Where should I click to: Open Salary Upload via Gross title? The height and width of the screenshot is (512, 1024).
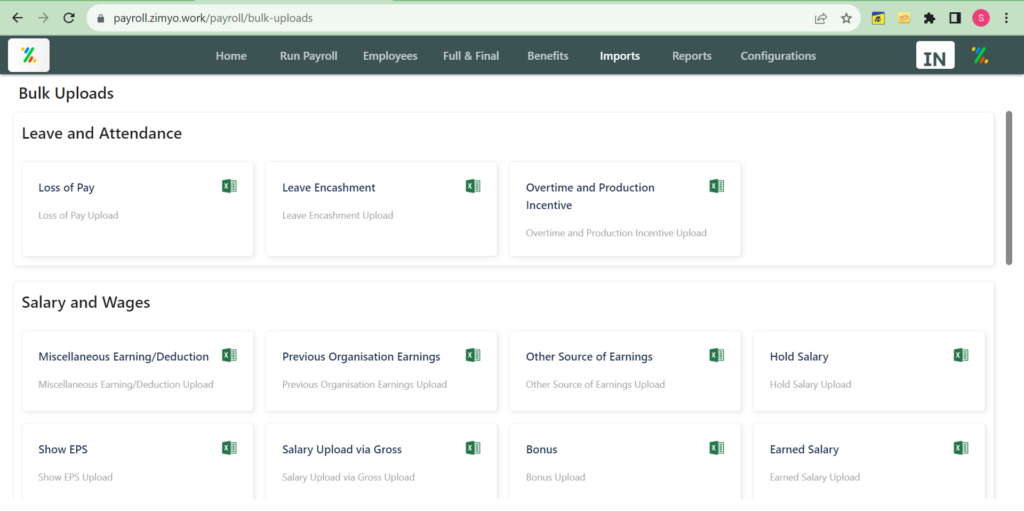(342, 449)
